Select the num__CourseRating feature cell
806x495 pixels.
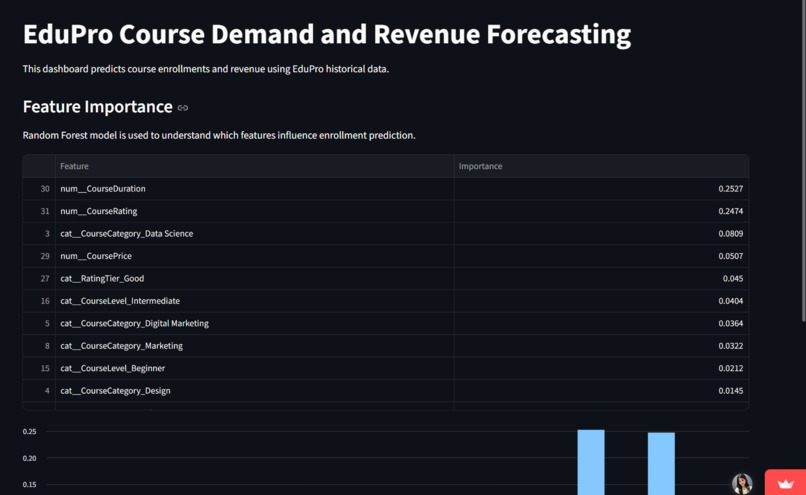click(x=254, y=211)
